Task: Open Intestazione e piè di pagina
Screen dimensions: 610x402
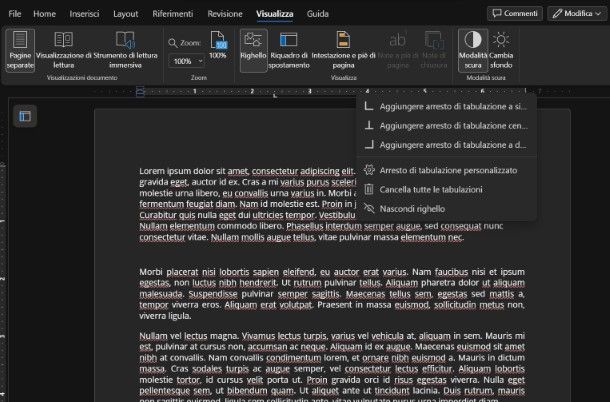Action: pos(344,51)
